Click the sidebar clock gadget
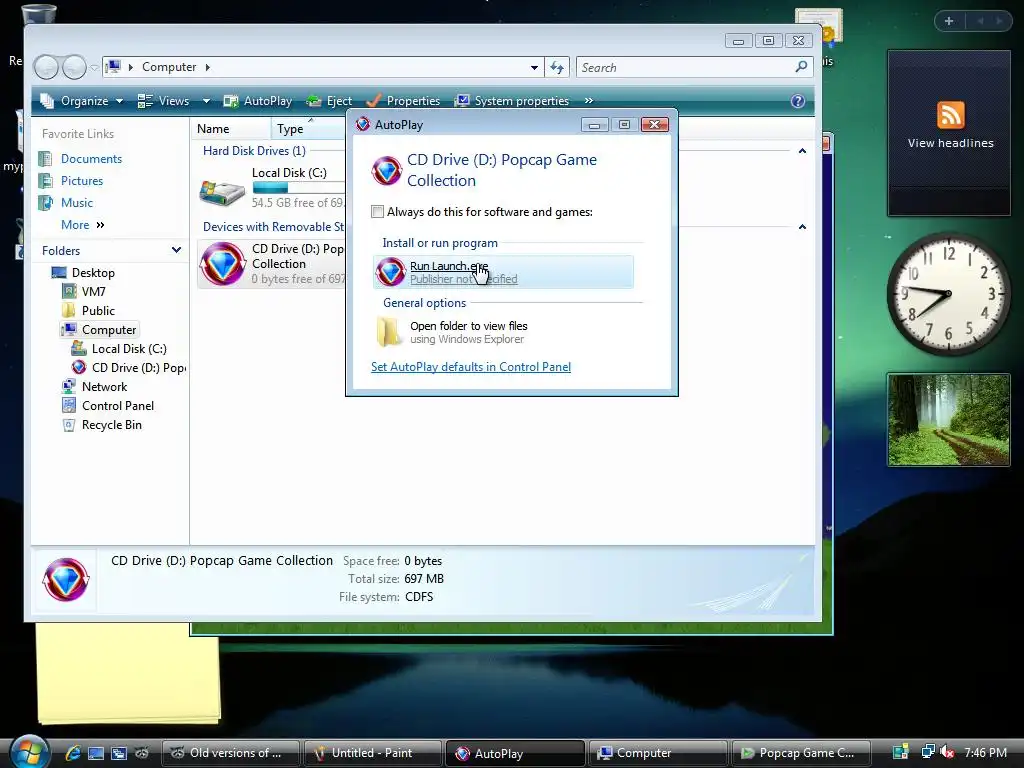 [948, 294]
